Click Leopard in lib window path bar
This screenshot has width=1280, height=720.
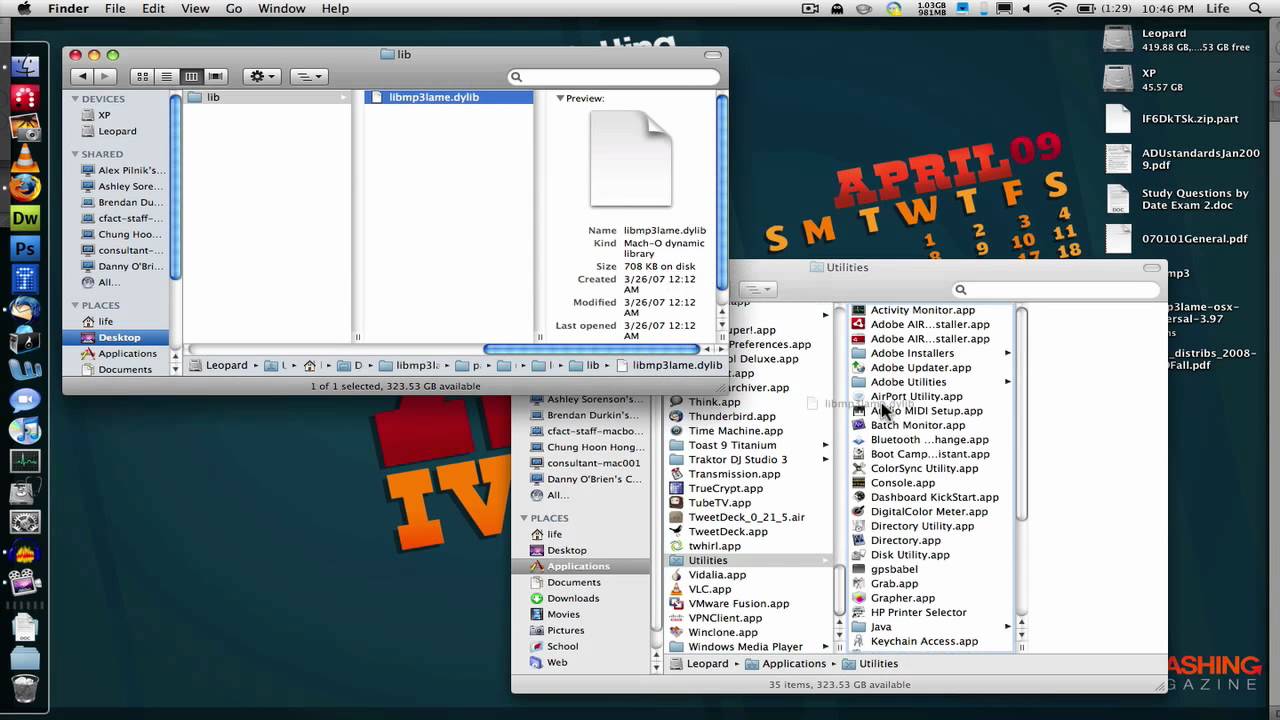(218, 365)
